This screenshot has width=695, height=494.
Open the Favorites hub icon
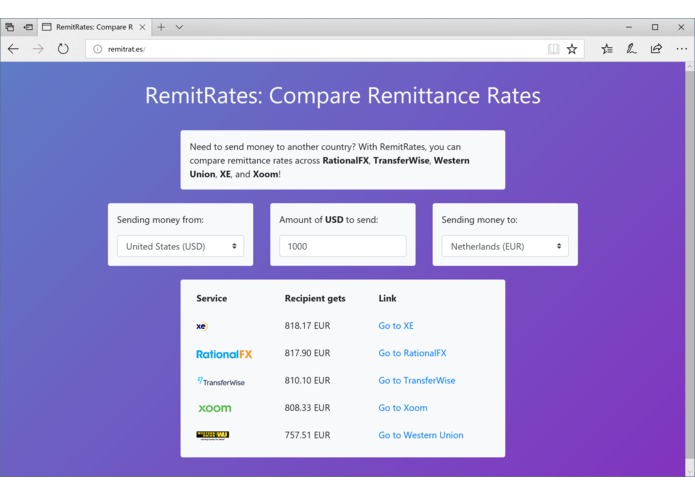pyautogui.click(x=607, y=49)
